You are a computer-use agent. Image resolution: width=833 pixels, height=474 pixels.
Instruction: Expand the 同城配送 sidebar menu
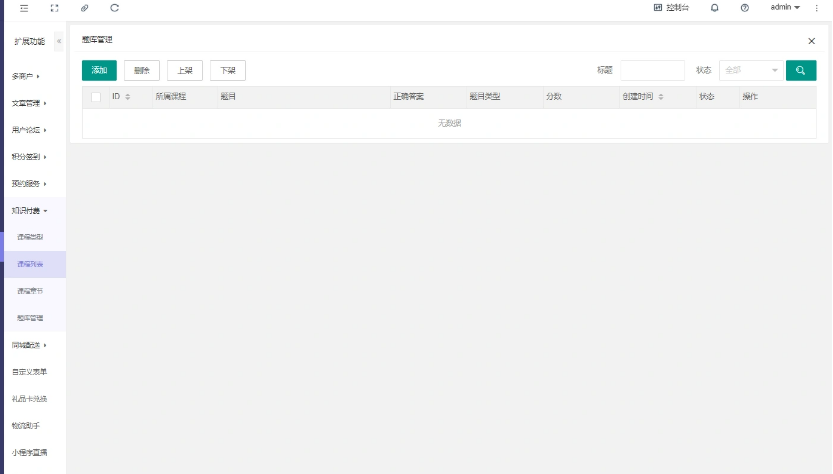[29, 345]
